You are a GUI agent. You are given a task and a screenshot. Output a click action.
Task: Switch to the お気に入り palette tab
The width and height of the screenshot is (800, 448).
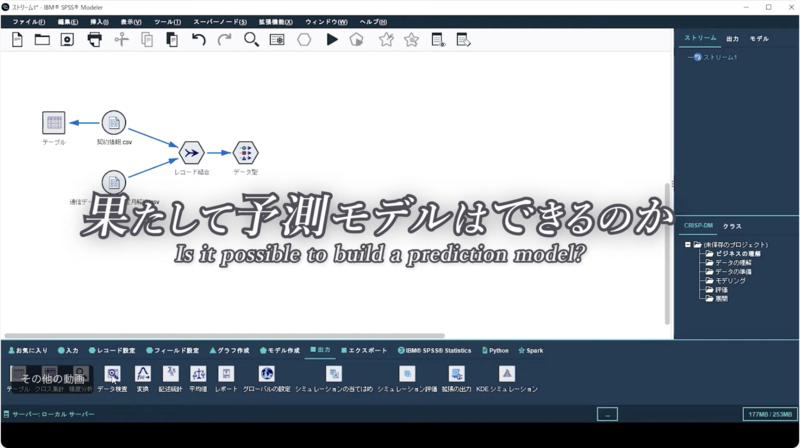(x=28, y=351)
